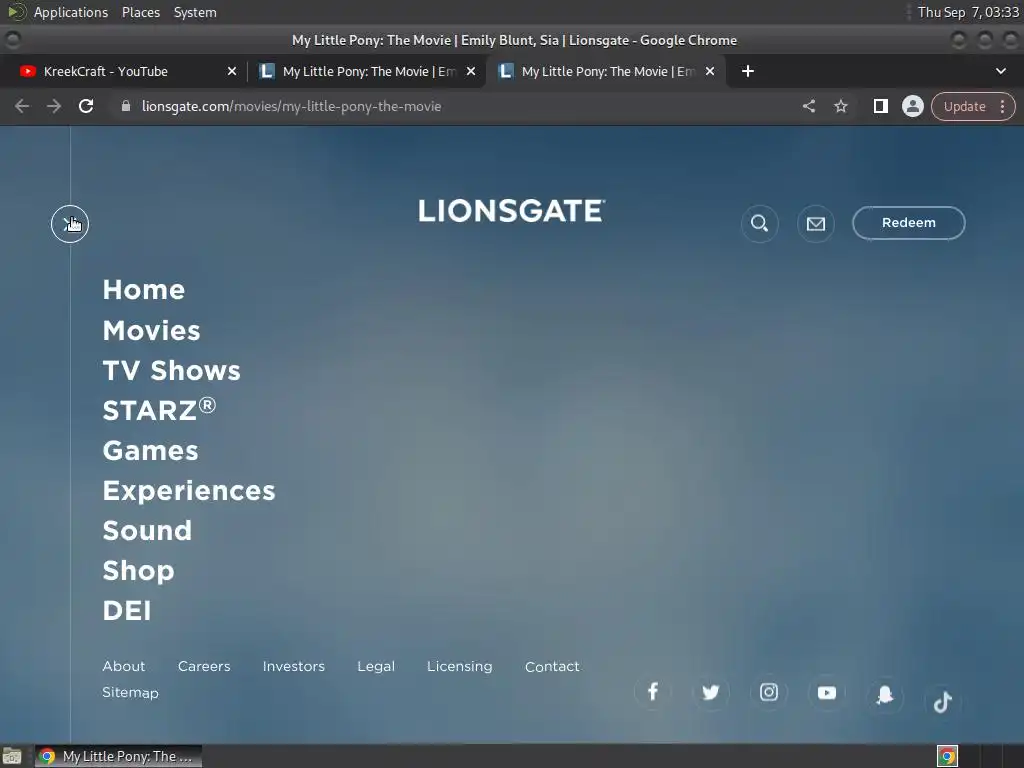Open the STARZ menu link
Screen dimensions: 1024x768
pyautogui.click(x=159, y=409)
